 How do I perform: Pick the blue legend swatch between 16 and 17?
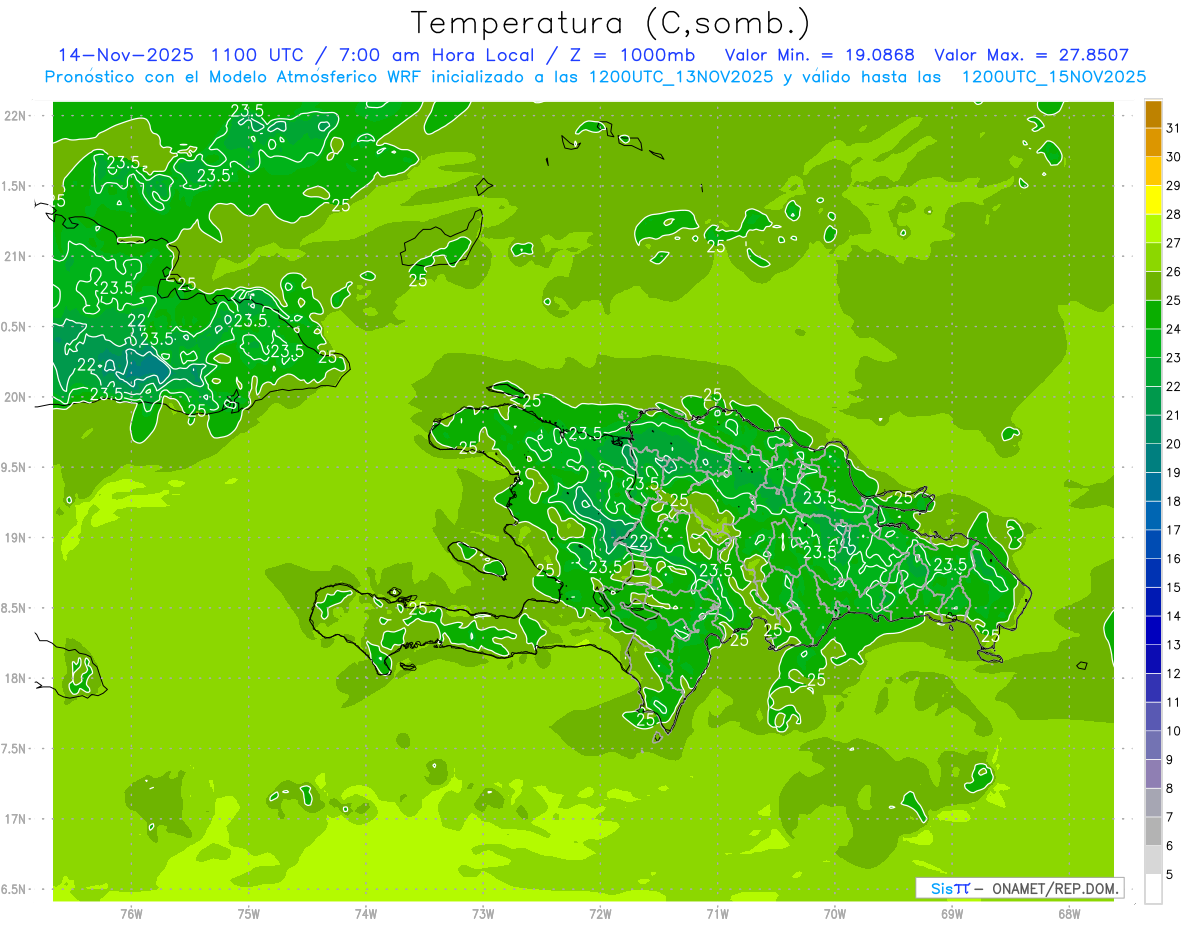click(x=1153, y=544)
